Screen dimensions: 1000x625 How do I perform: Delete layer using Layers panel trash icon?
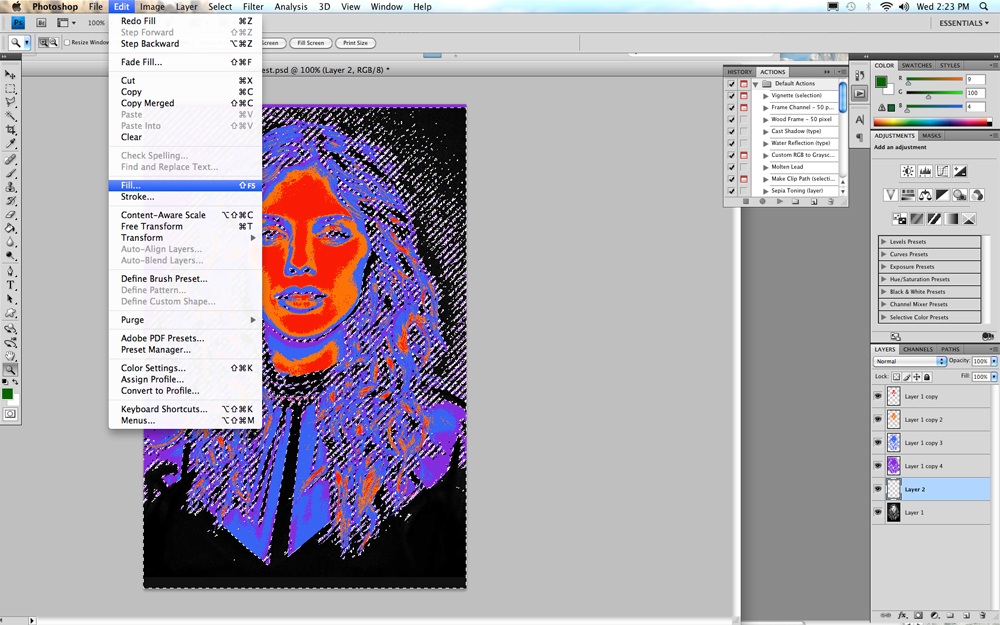983,615
